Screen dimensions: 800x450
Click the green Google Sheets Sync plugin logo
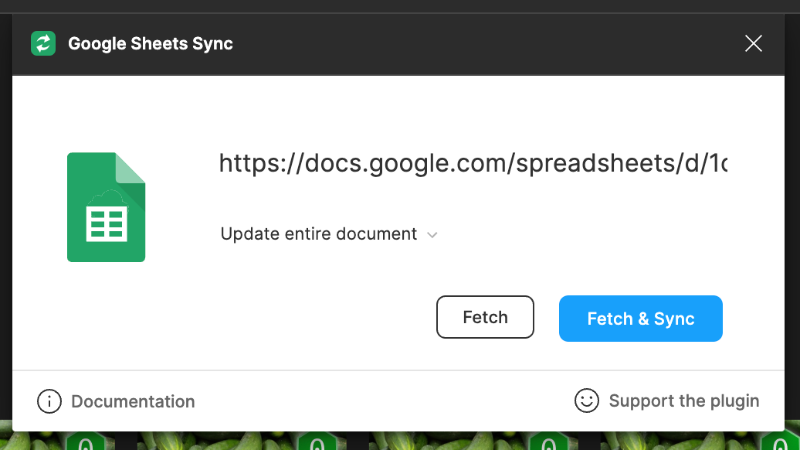(x=44, y=43)
